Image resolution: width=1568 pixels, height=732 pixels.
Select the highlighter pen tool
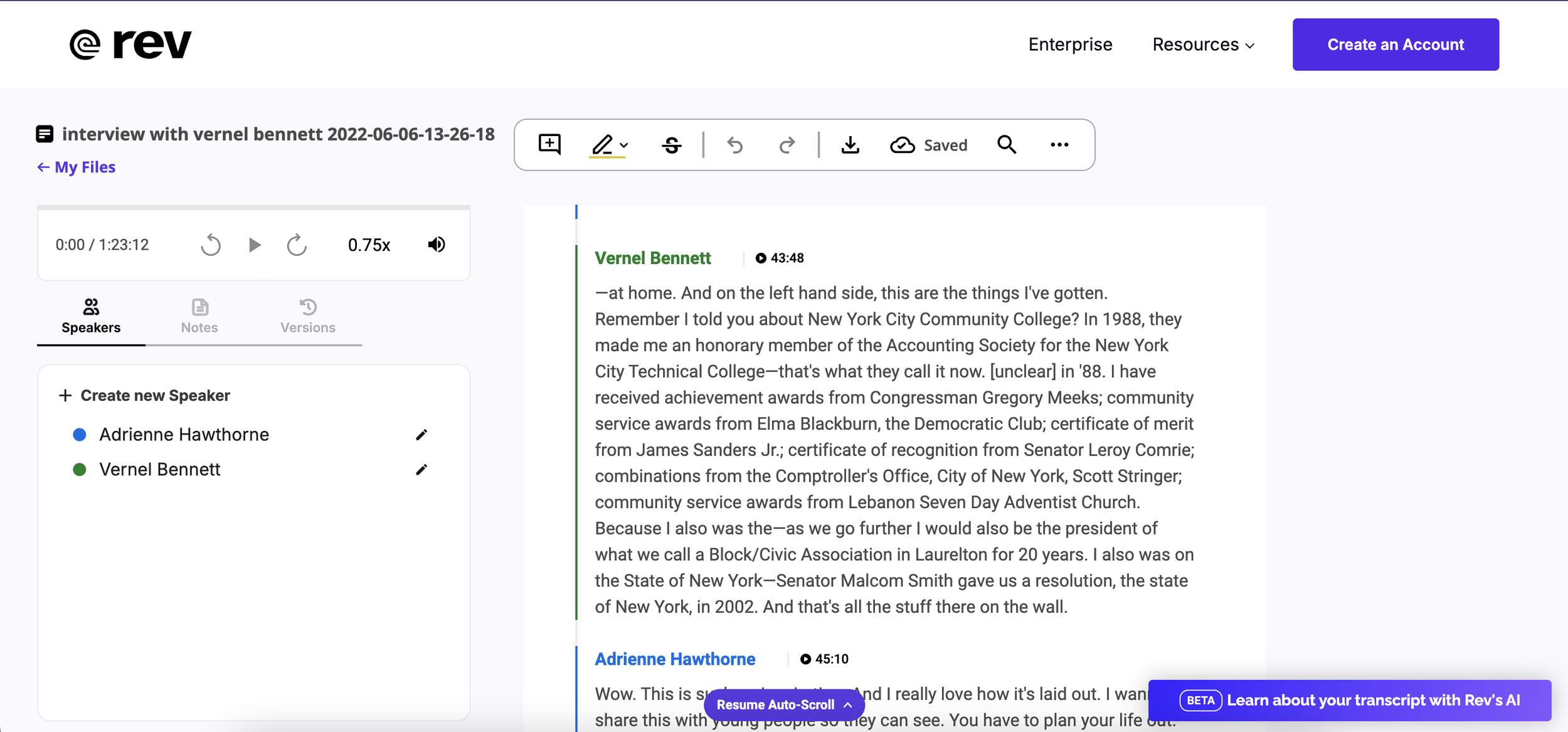602,144
